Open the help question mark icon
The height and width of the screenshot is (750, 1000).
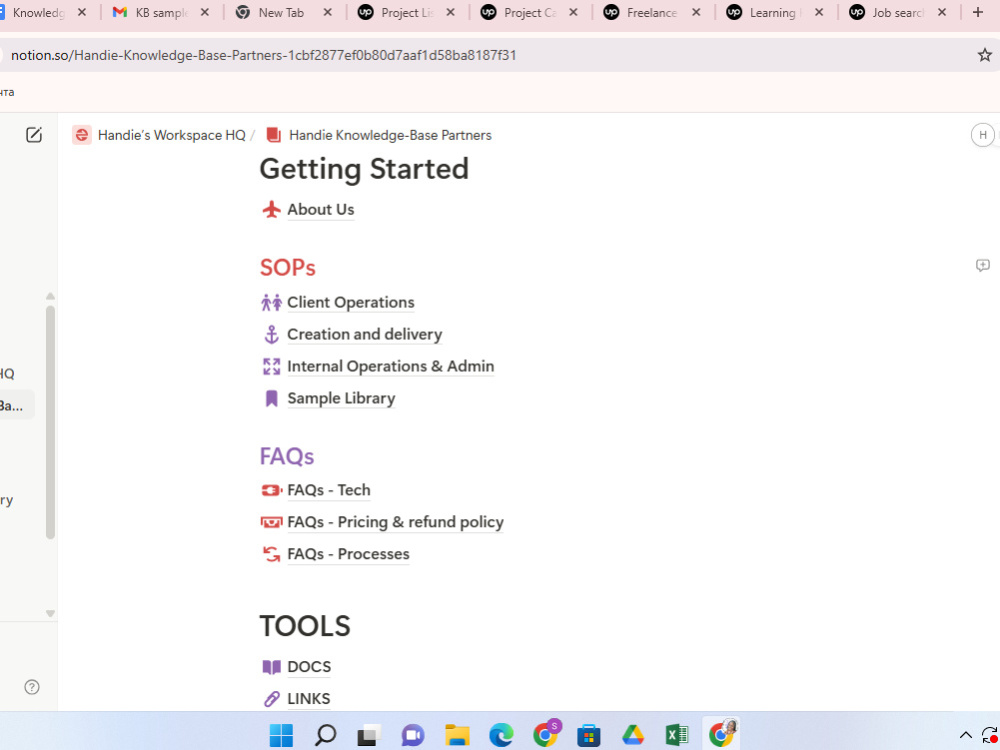tap(32, 687)
